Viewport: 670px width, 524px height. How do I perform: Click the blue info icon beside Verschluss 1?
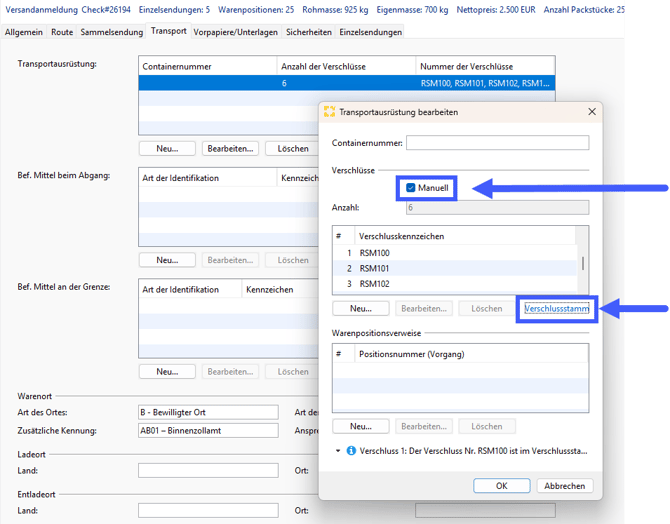pos(351,451)
